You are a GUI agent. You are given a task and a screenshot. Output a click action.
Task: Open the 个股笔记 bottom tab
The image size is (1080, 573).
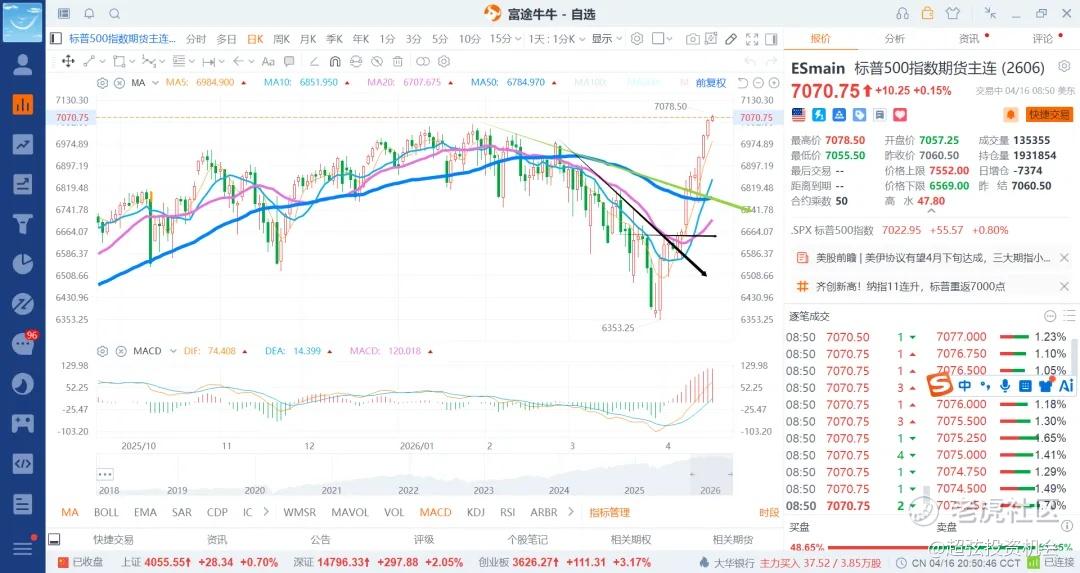528,539
